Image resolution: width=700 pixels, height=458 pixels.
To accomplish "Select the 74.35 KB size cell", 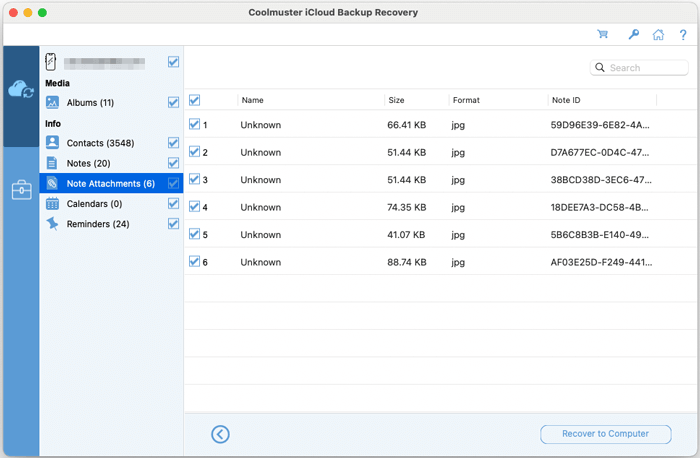I will point(406,207).
